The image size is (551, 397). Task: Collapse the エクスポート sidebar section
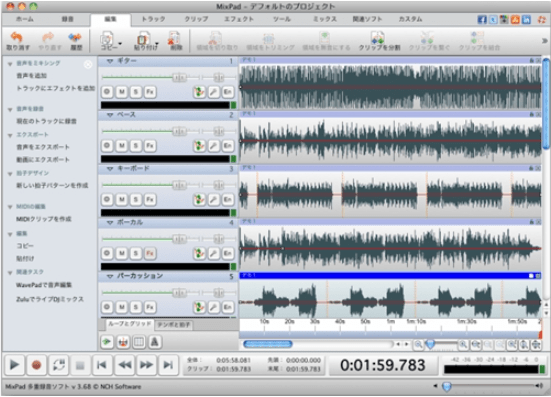click(x=10, y=135)
